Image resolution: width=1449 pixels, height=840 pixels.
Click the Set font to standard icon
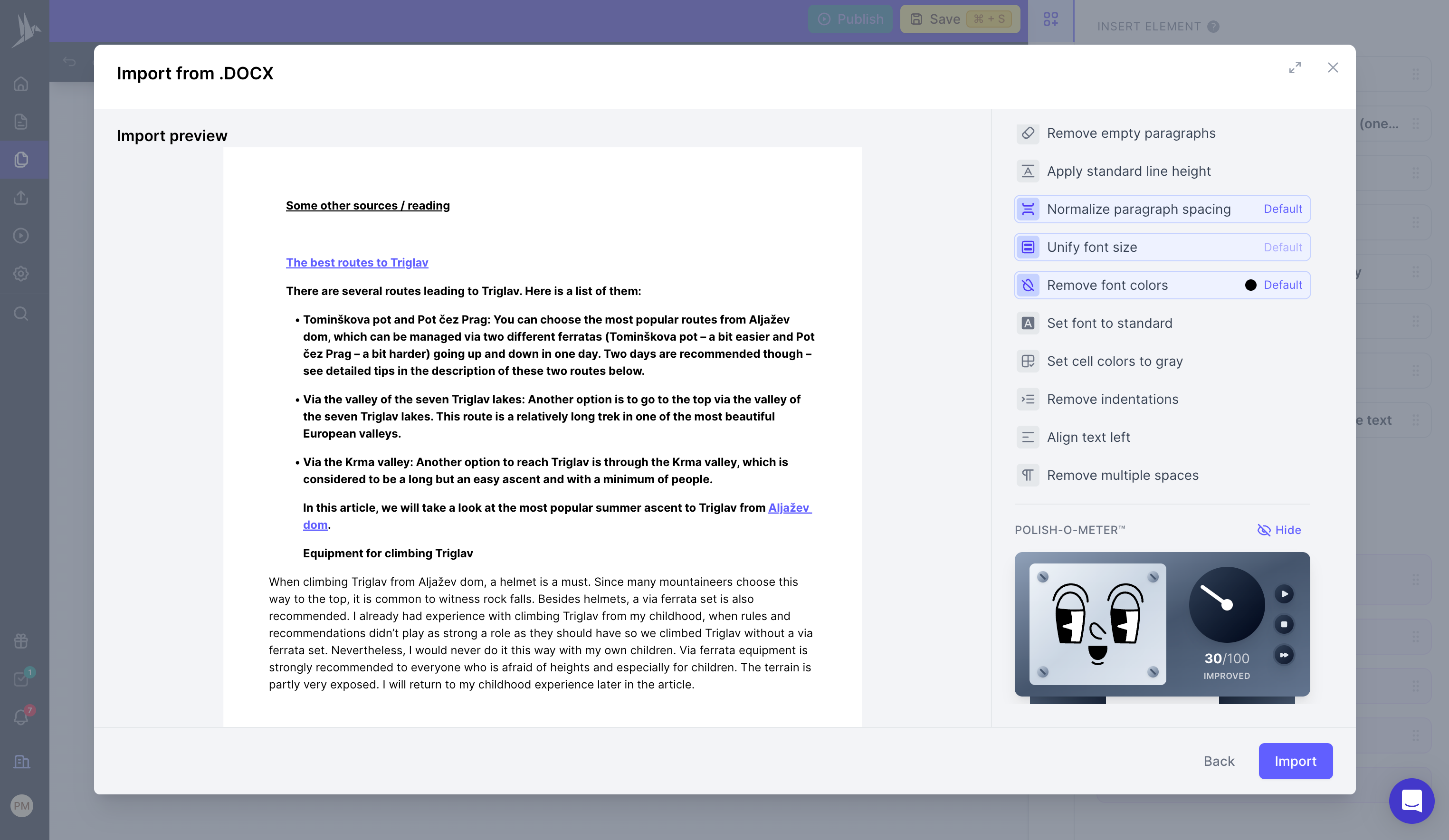coord(1028,323)
